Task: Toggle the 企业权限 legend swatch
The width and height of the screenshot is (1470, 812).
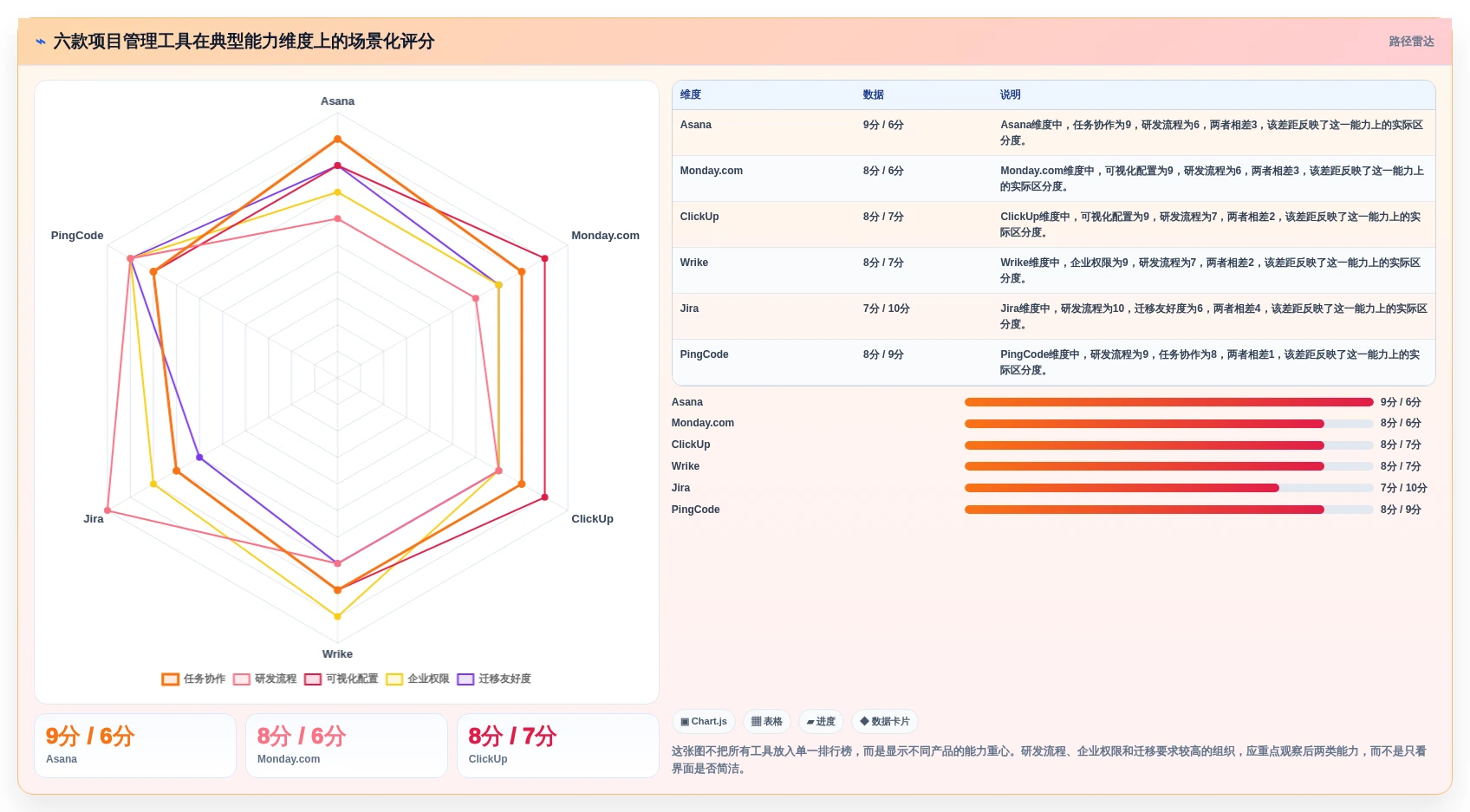Action: [394, 679]
